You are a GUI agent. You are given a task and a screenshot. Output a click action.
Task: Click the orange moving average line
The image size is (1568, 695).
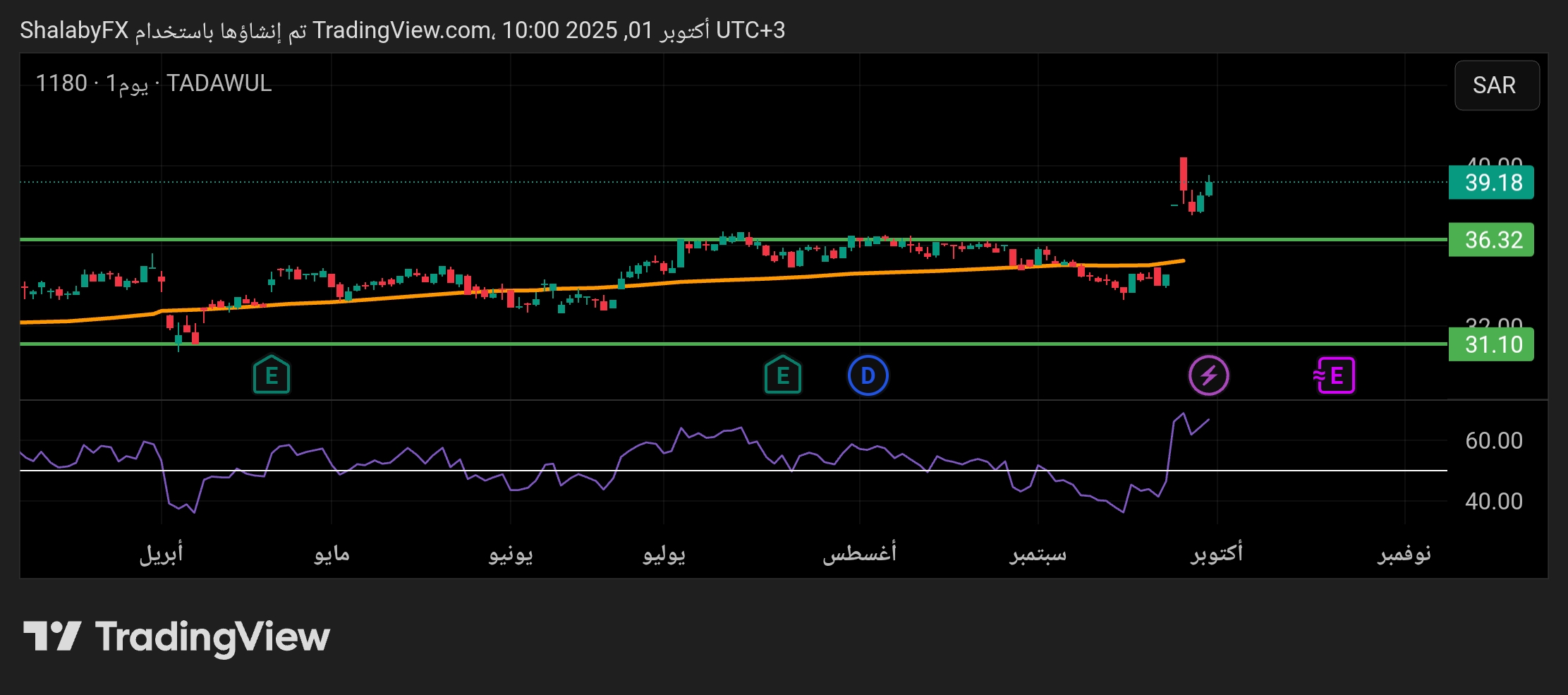click(776, 278)
